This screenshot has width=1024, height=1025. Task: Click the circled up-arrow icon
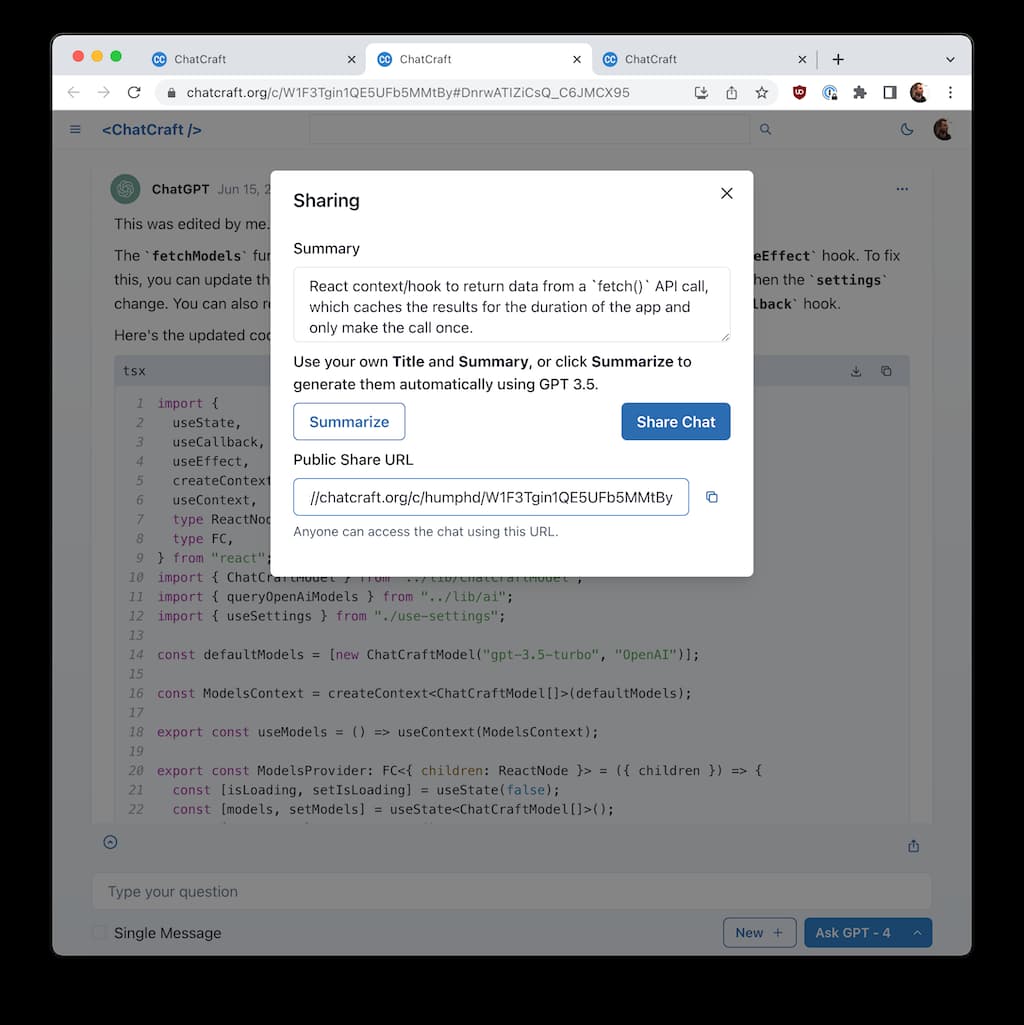[x=110, y=842]
